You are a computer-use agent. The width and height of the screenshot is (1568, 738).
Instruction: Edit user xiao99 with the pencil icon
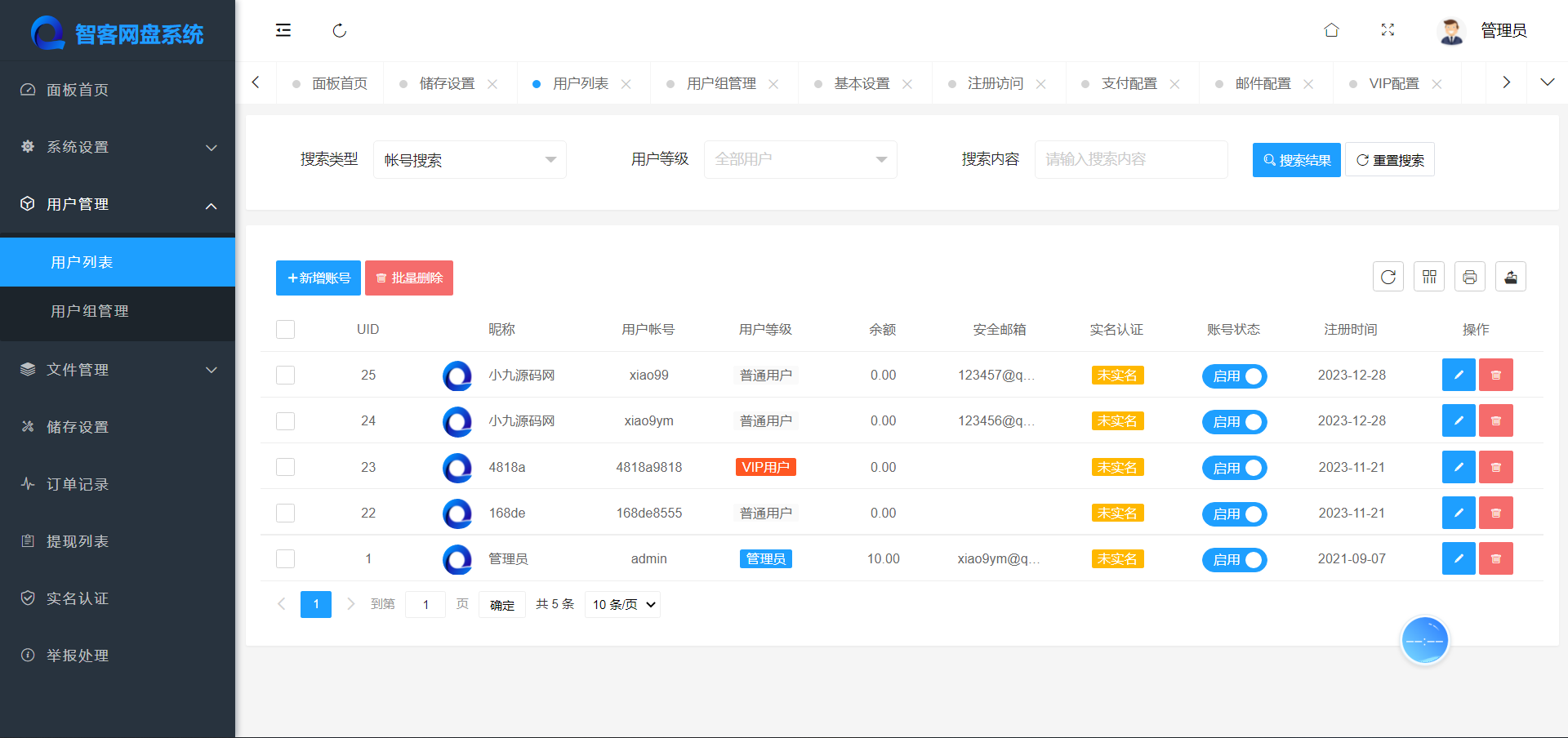[1459, 375]
